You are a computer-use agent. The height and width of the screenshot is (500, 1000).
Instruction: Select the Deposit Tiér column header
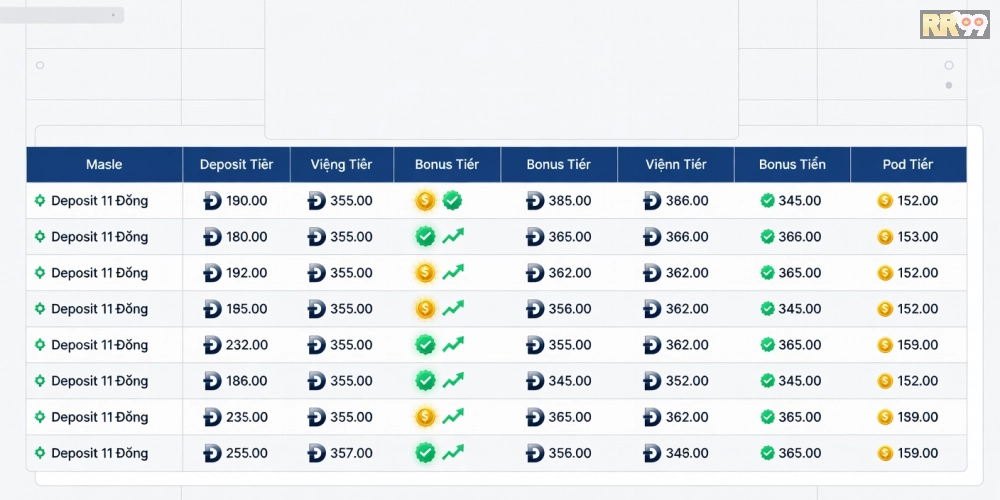point(236,165)
